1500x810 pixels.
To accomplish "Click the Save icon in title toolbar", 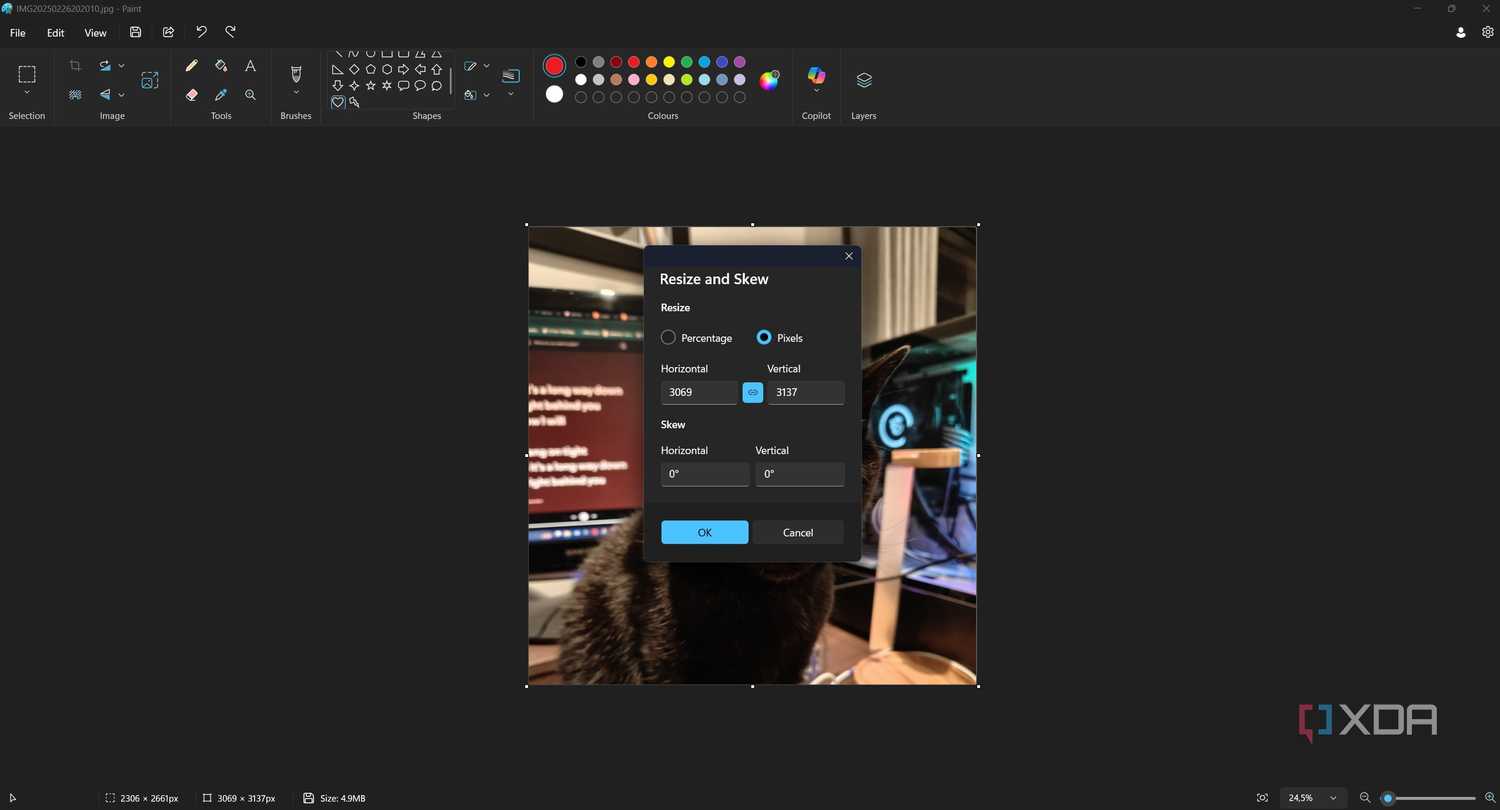I will click(136, 33).
